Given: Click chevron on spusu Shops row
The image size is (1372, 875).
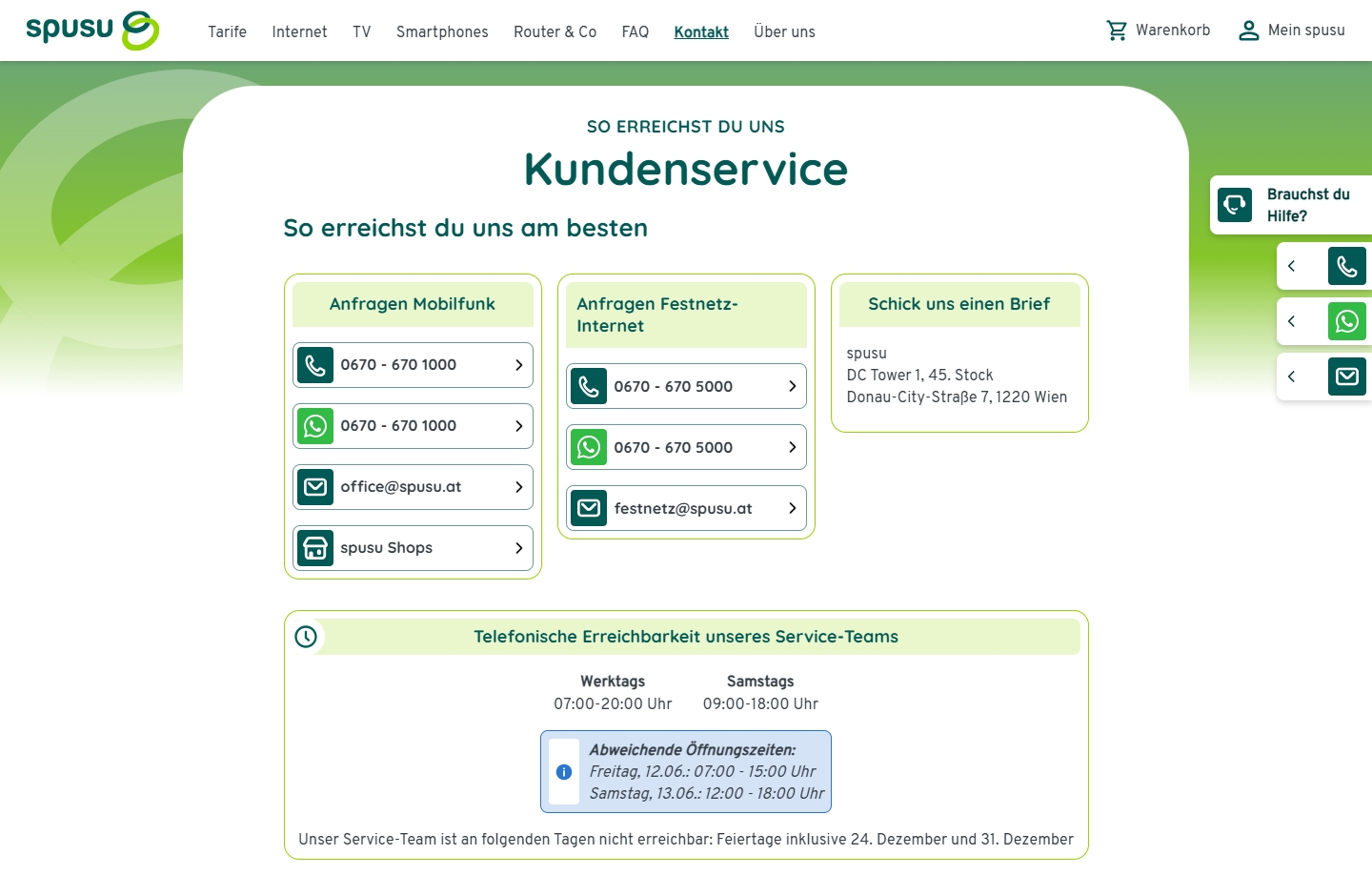Looking at the screenshot, I should coord(518,548).
